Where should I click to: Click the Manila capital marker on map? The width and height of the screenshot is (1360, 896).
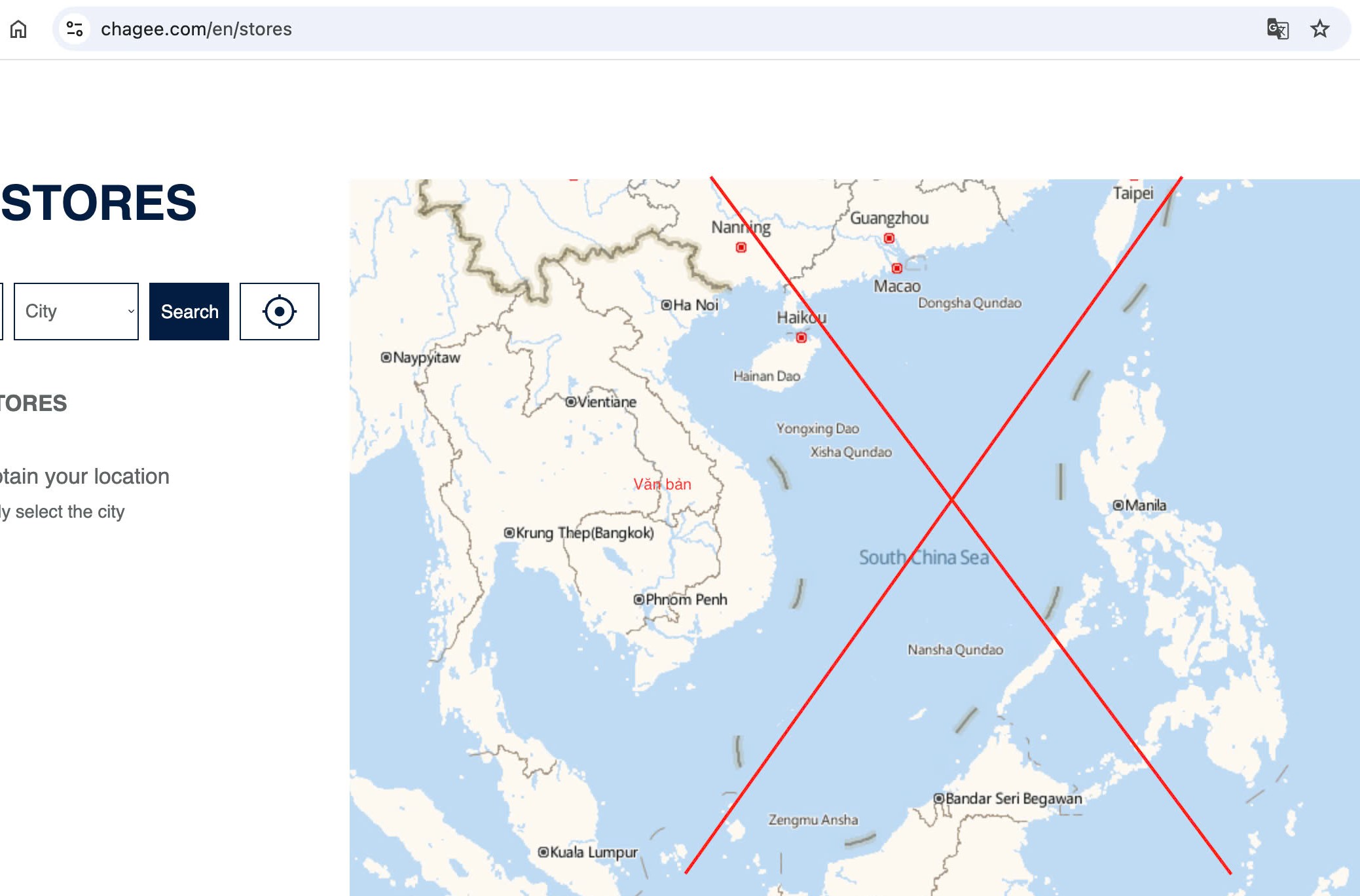tap(1118, 505)
